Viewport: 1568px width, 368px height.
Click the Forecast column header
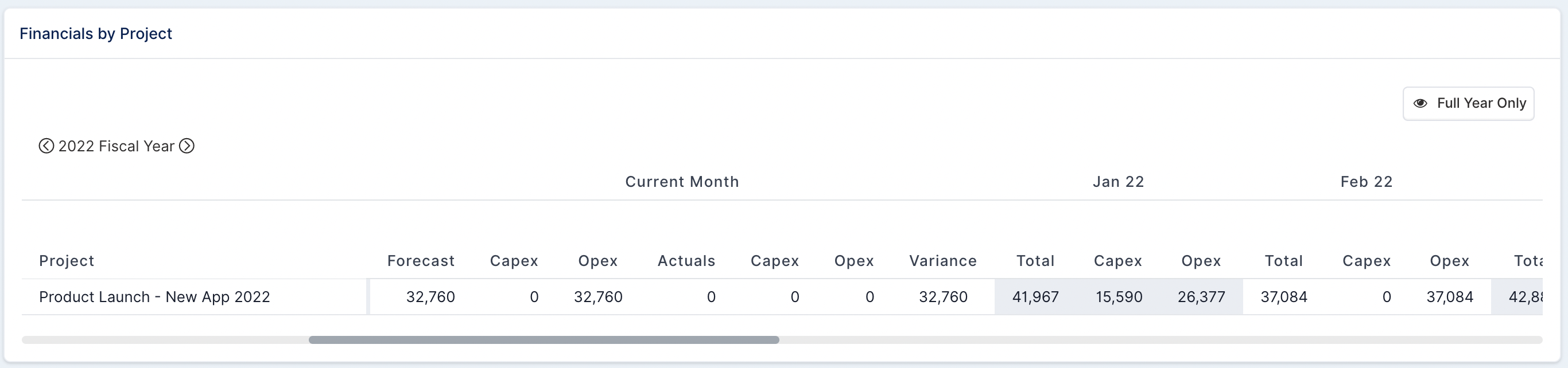421,261
